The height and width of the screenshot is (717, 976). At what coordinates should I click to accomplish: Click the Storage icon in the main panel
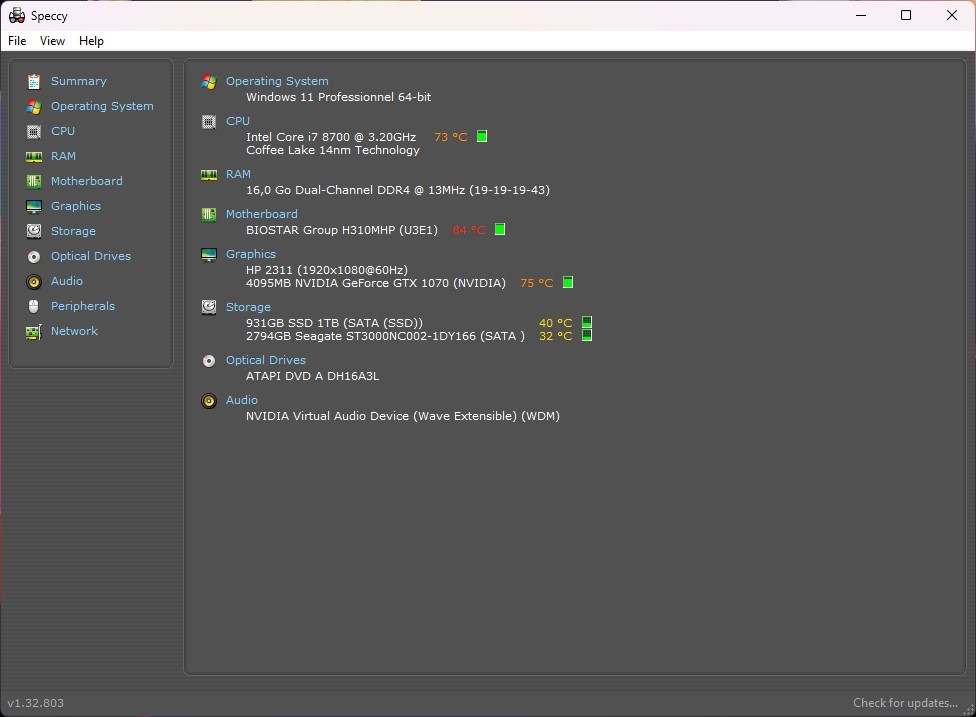pos(209,307)
